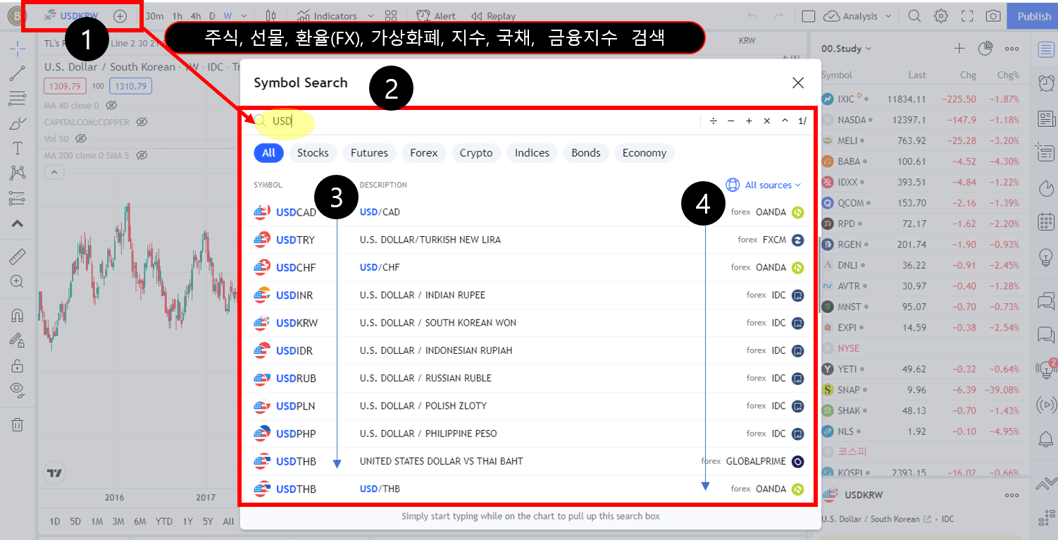Image resolution: width=1058 pixels, height=540 pixels.
Task: Open candlestick chart type selector
Action: click(x=271, y=16)
